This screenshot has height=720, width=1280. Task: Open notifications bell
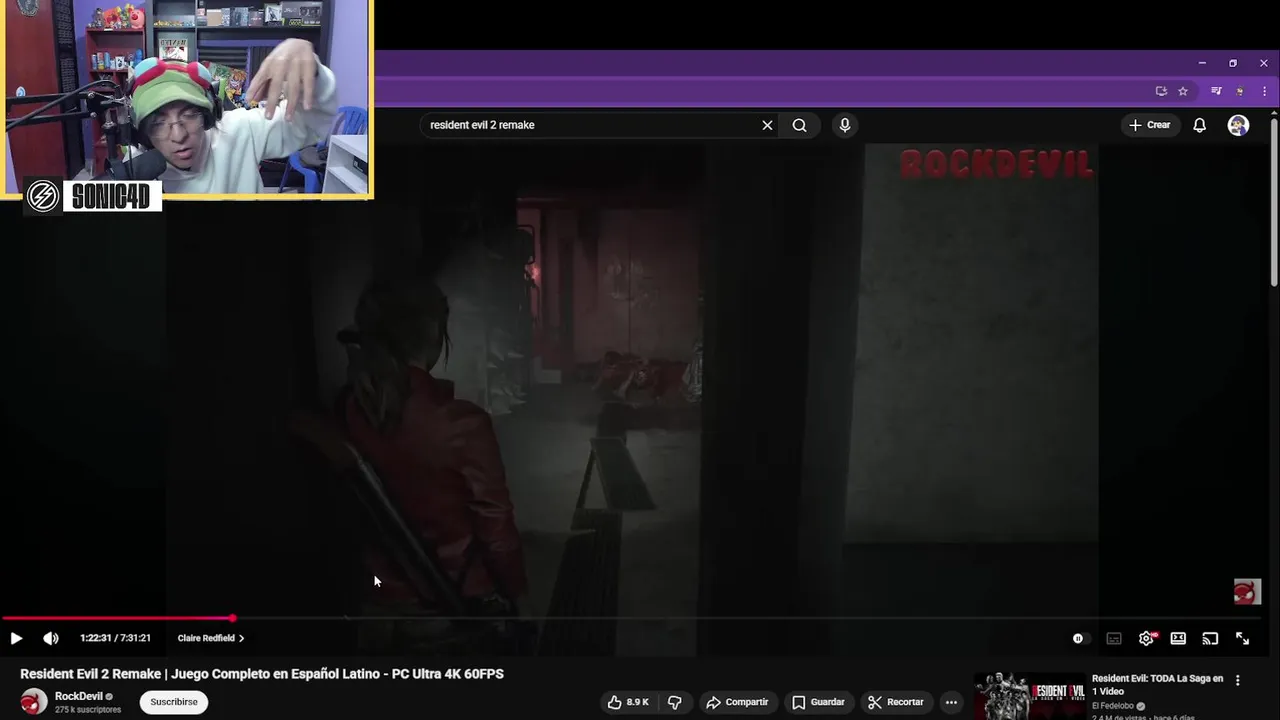pos(1199,125)
